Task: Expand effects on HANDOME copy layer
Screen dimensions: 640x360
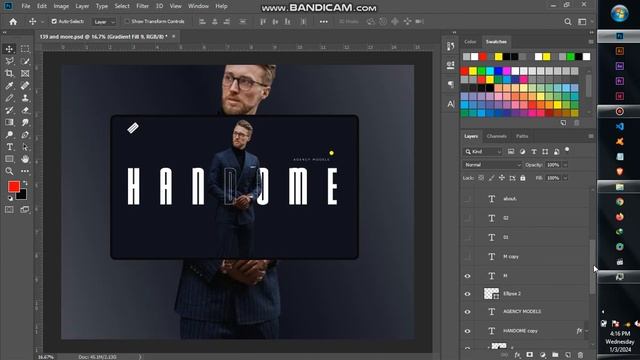Action: coord(587,331)
